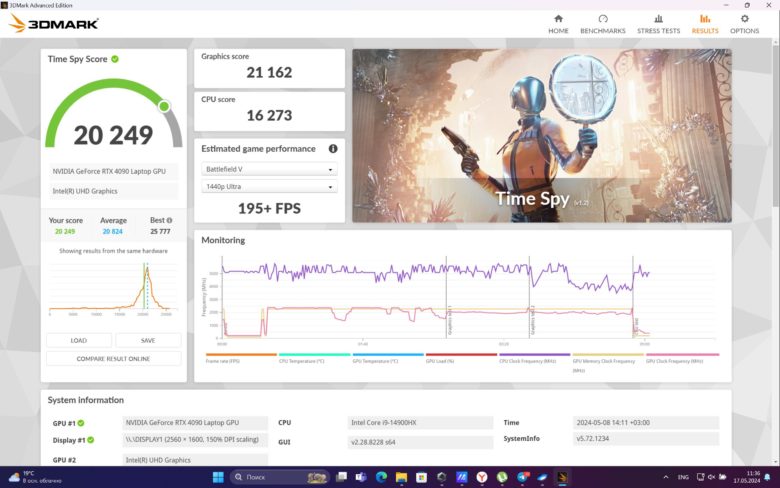
Task: Click the green check next to Display #1
Action: pyautogui.click(x=91, y=440)
